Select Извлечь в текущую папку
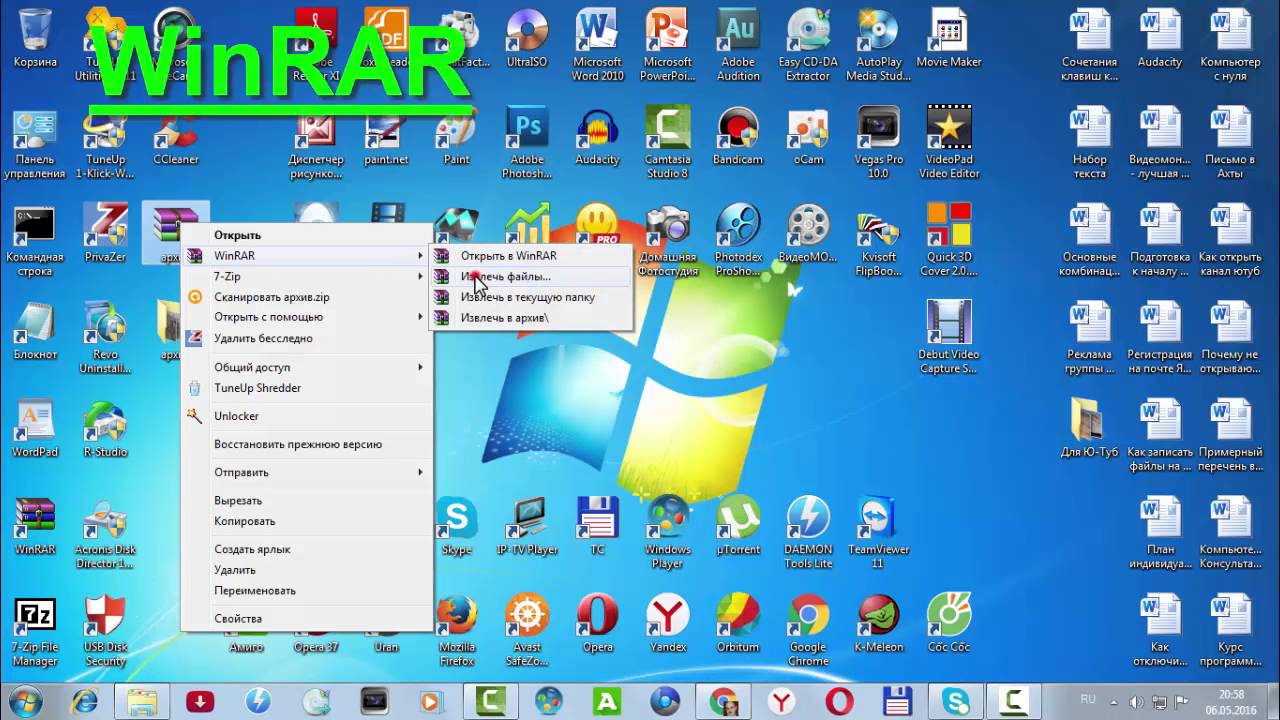The height and width of the screenshot is (720, 1280). (531, 297)
